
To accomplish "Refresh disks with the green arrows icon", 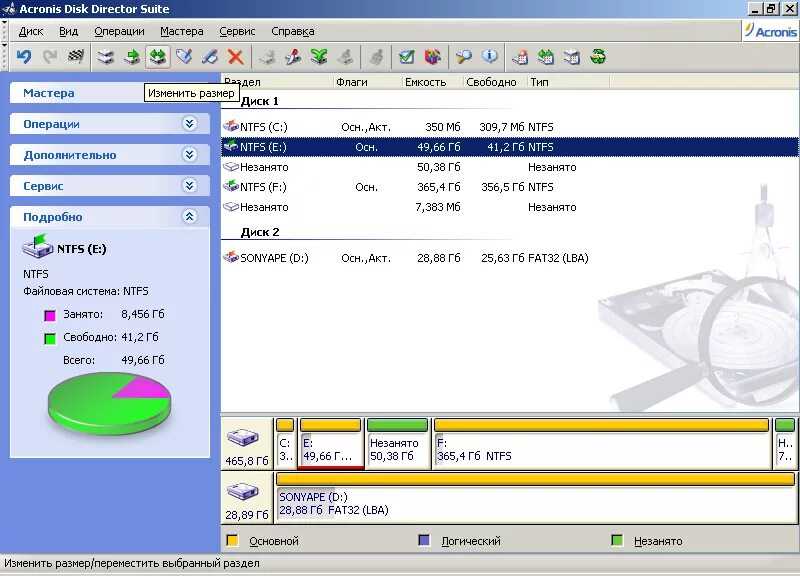I will click(597, 57).
